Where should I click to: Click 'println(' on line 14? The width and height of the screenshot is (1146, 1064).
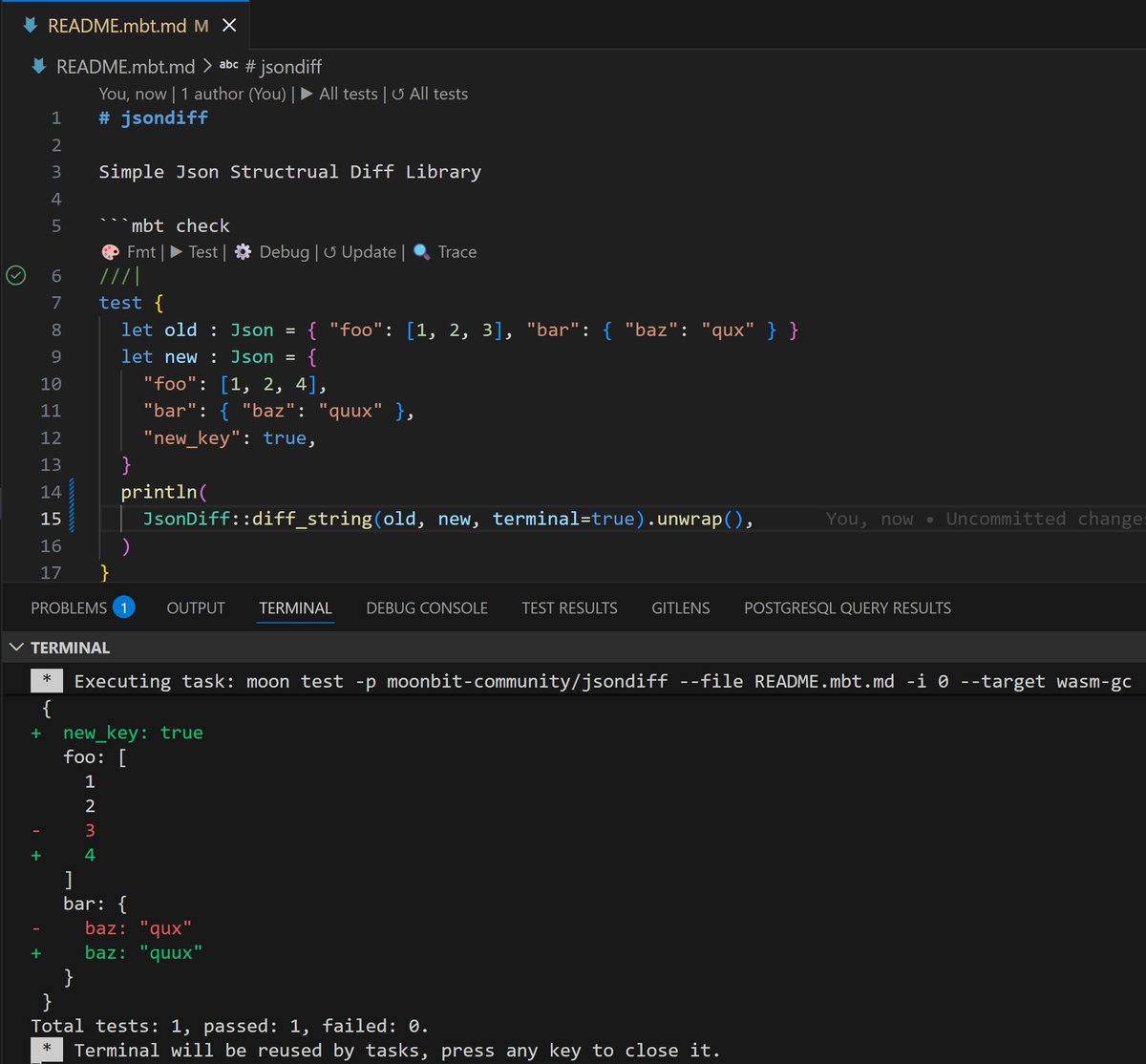(x=164, y=492)
